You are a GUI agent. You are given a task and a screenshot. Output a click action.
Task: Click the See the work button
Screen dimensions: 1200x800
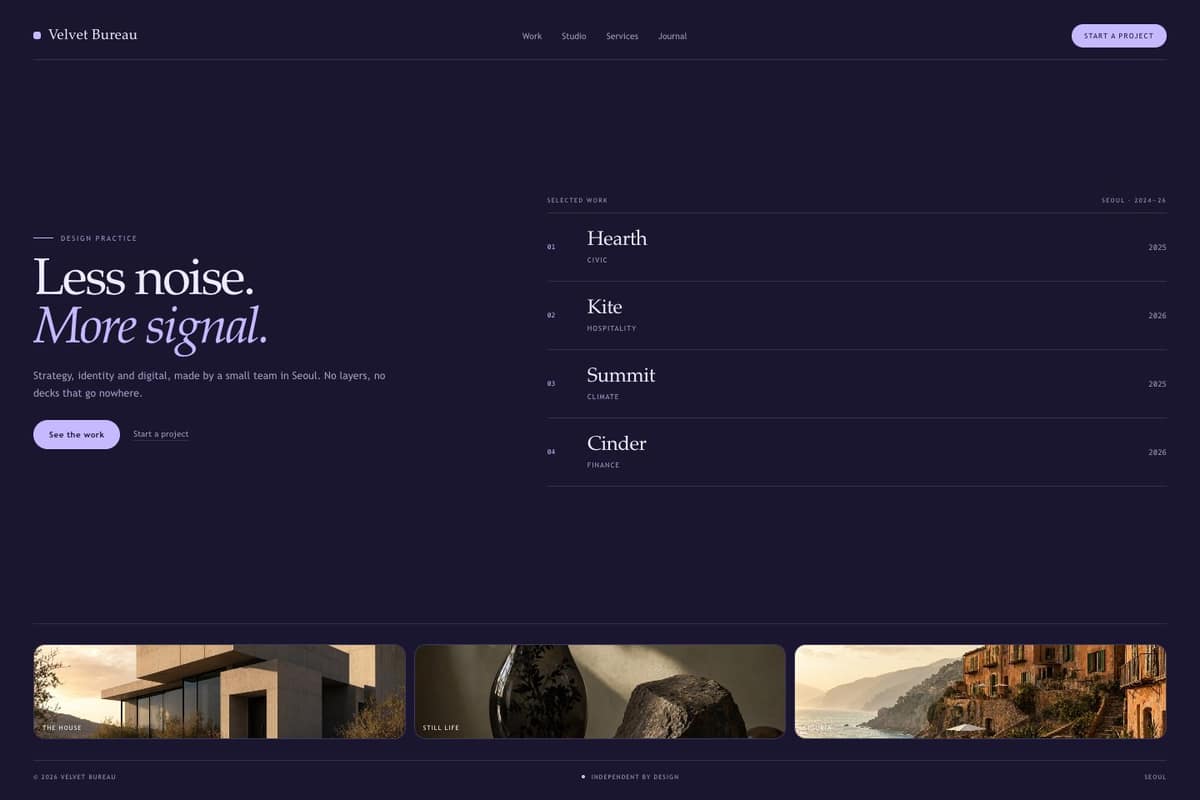76,435
